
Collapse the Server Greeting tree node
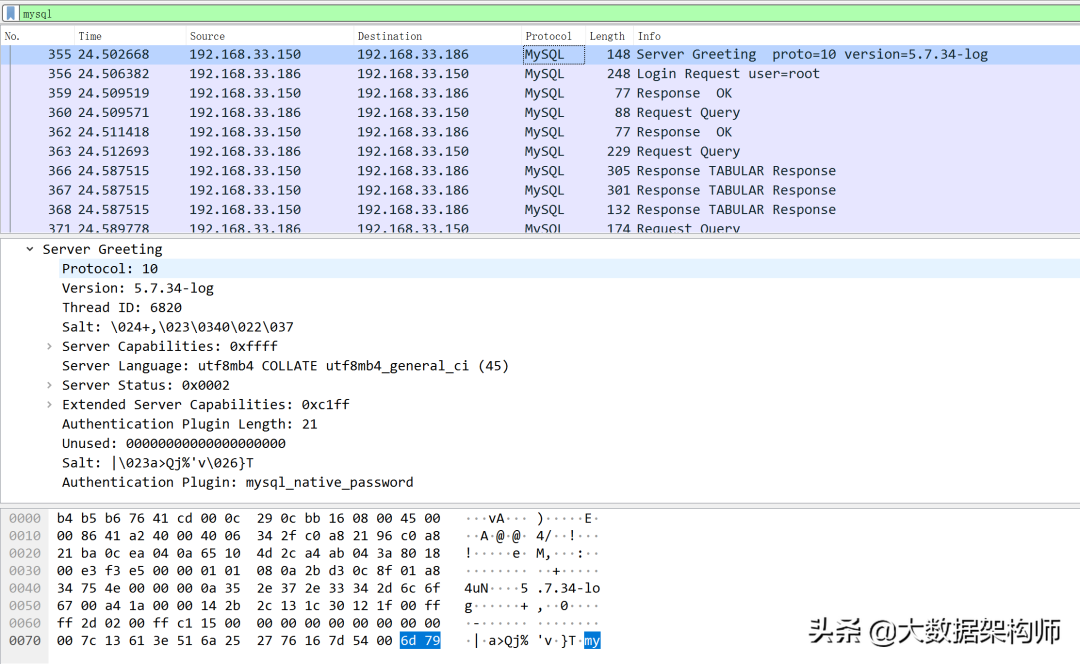30,249
